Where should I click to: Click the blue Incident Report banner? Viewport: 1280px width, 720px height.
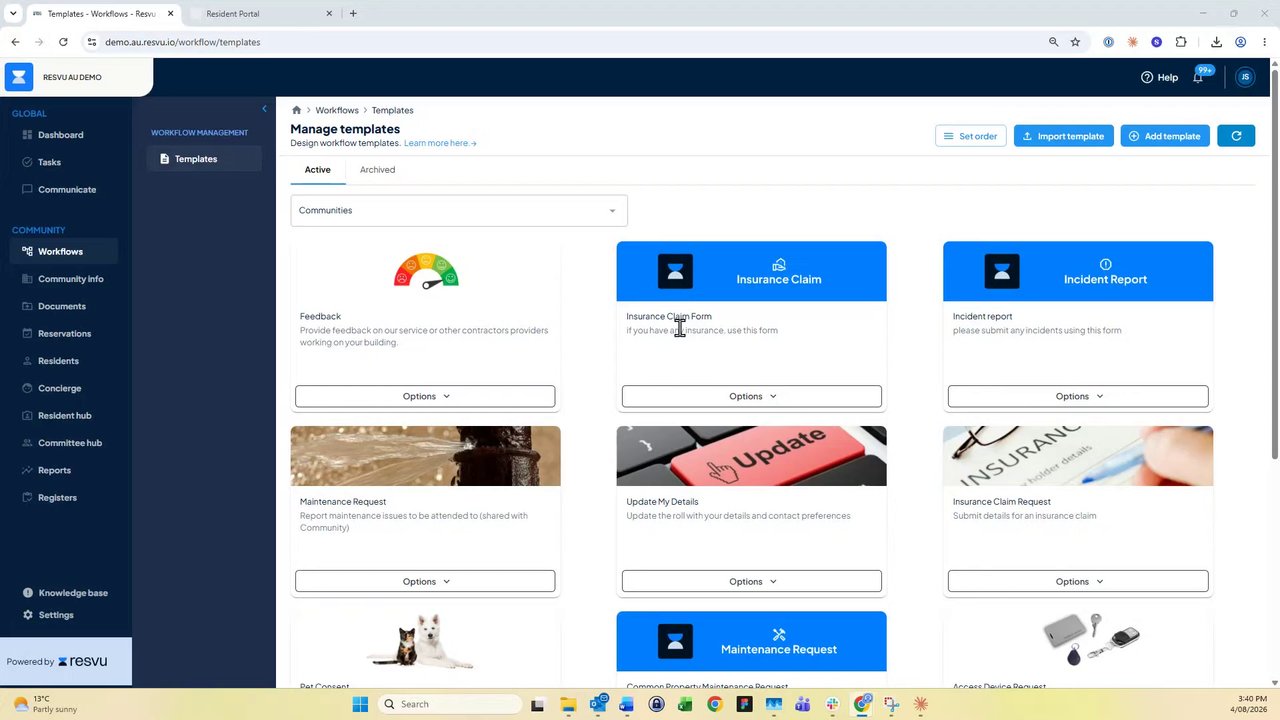coord(1078,271)
